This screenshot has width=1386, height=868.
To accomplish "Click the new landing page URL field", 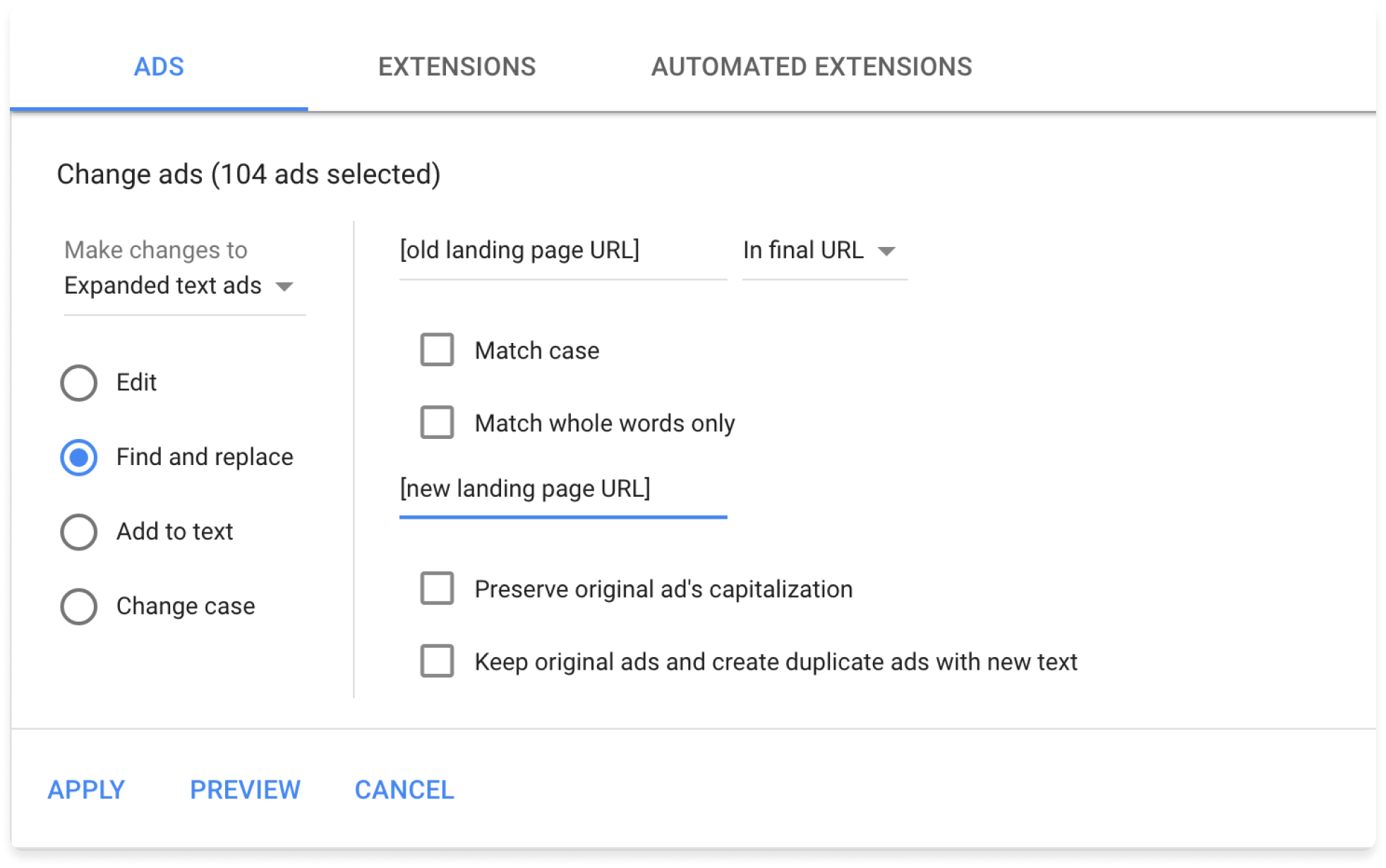I will point(562,489).
